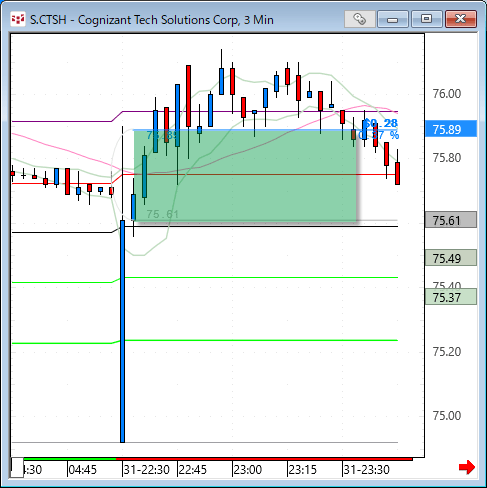The image size is (487, 488).
Task: Click the 76.00 price axis value
Action: click(x=447, y=94)
